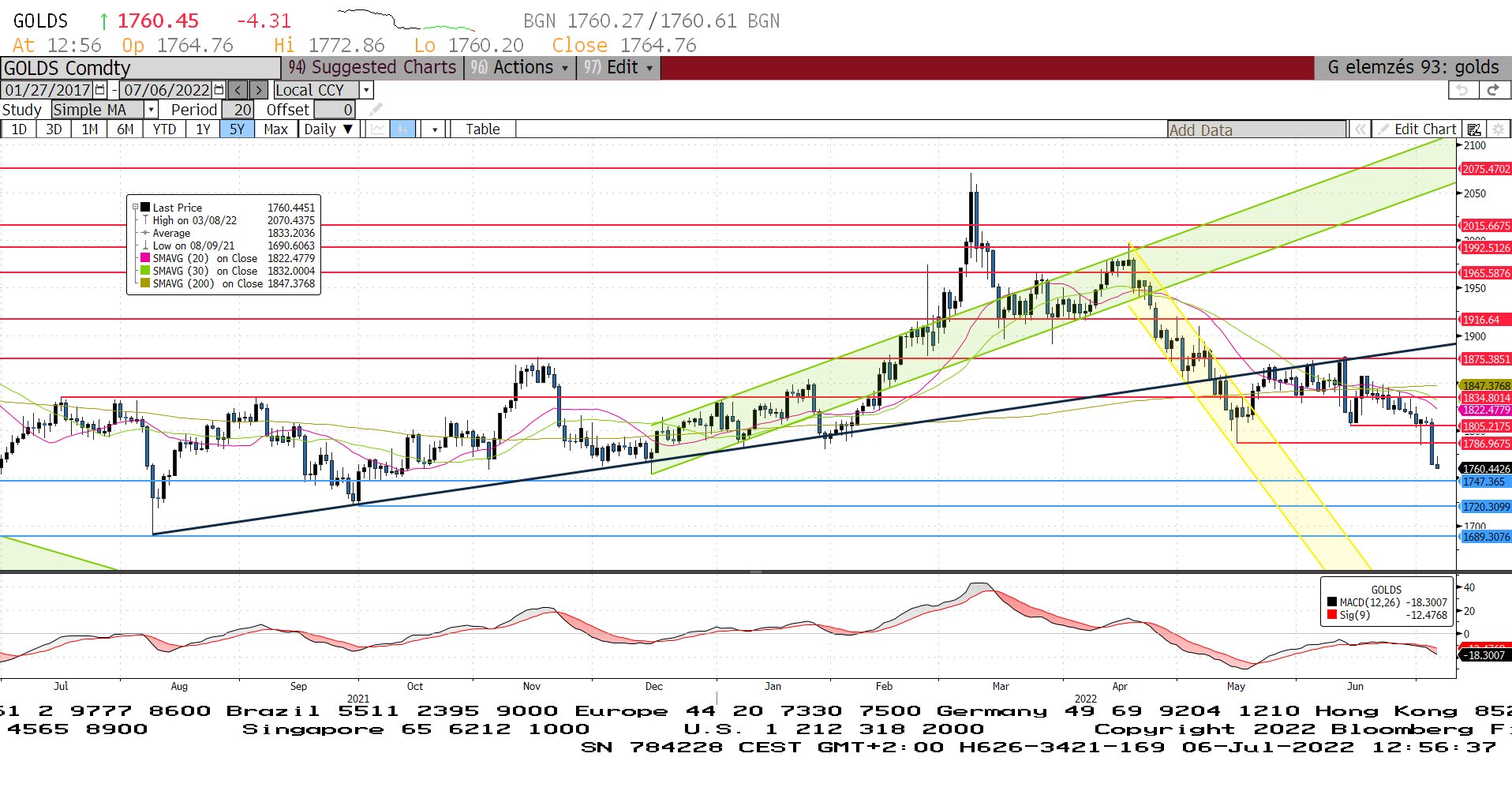Collapse the Last Price legend tree
The width and height of the screenshot is (1512, 791).
click(135, 208)
